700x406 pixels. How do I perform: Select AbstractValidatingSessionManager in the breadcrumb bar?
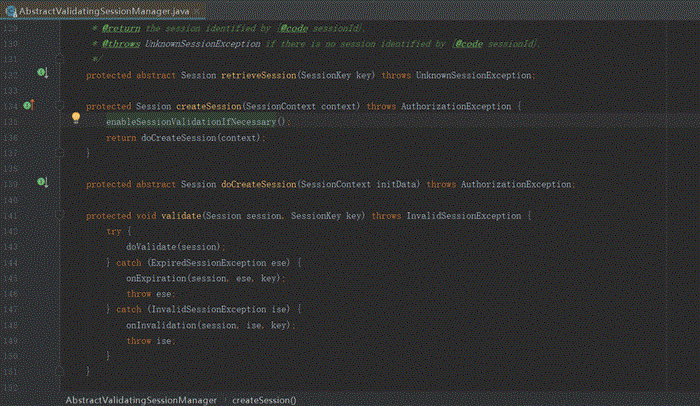click(141, 400)
